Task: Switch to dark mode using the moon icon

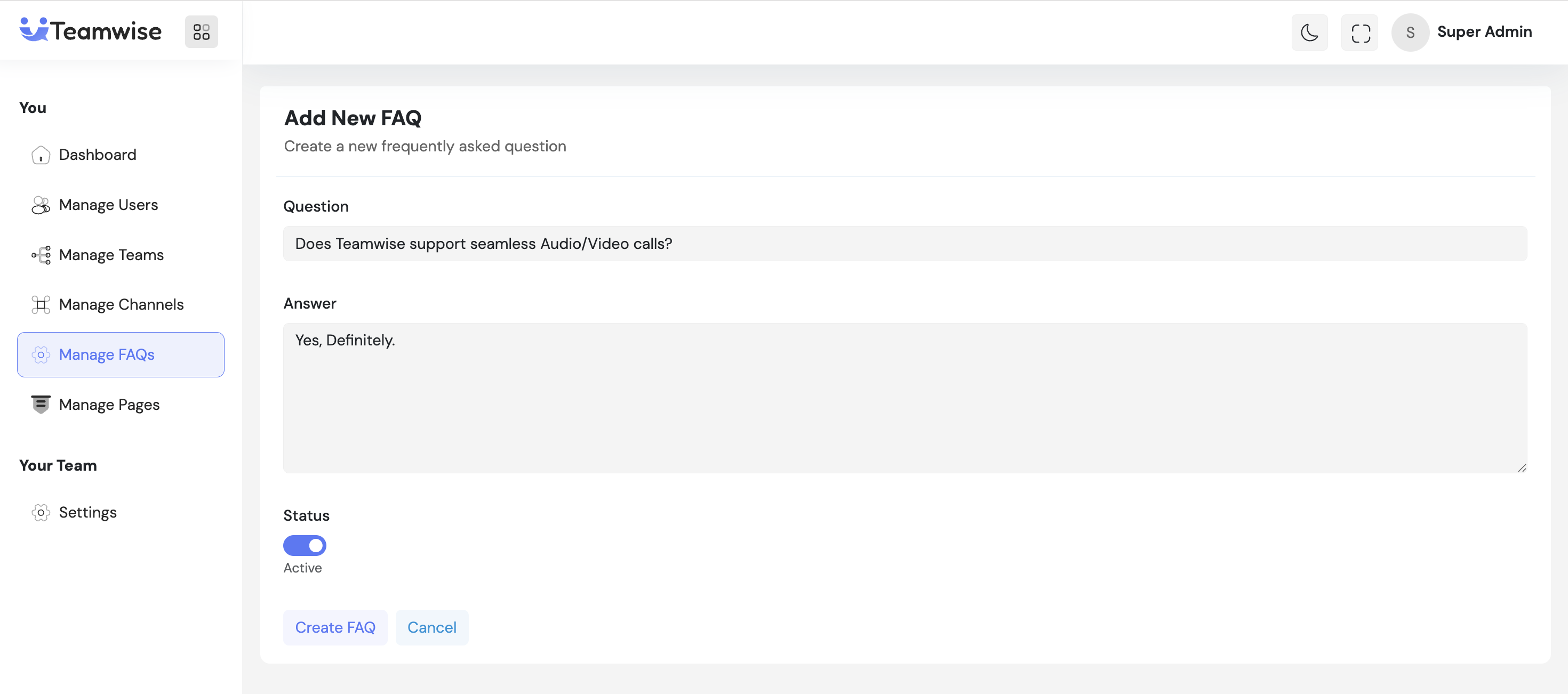Action: point(1309,32)
